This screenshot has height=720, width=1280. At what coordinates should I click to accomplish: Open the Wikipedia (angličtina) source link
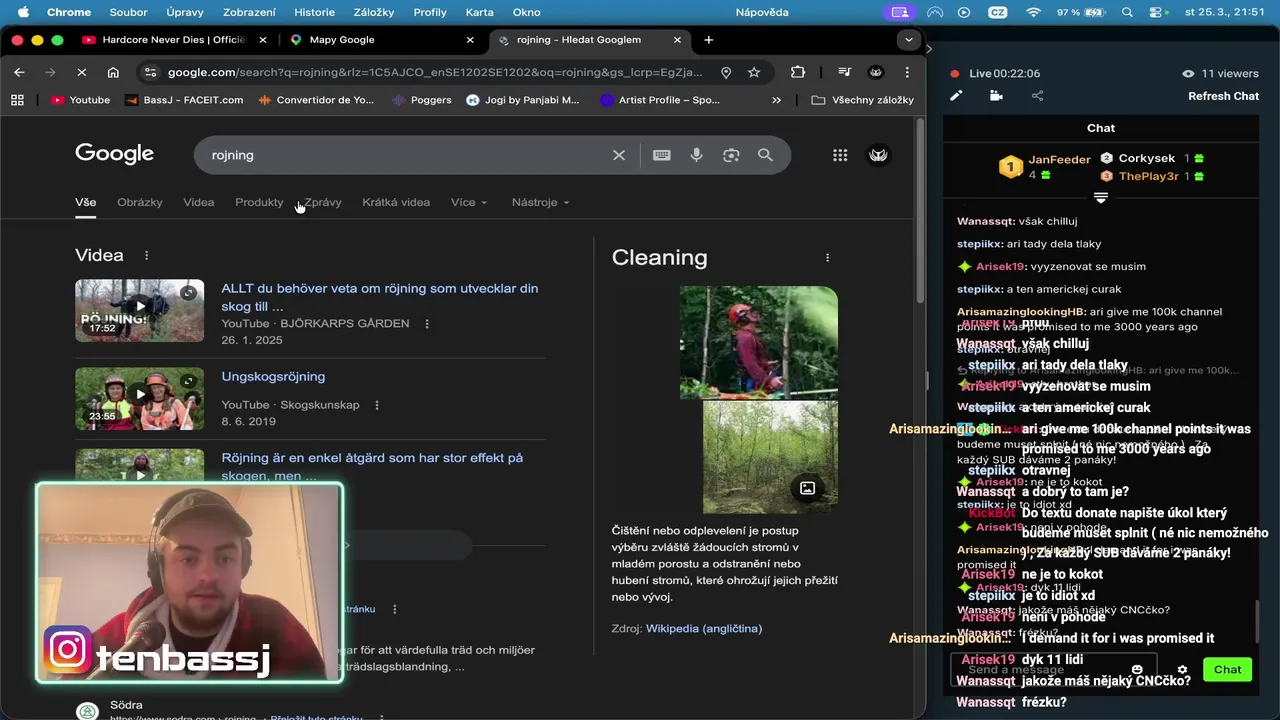pos(704,629)
